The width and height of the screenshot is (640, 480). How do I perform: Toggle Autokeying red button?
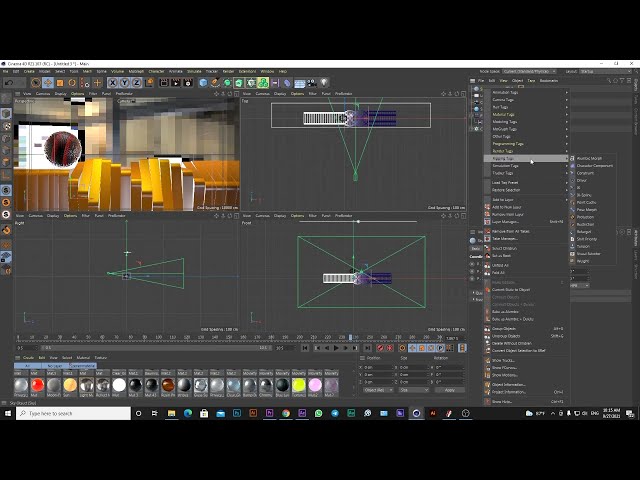point(389,348)
